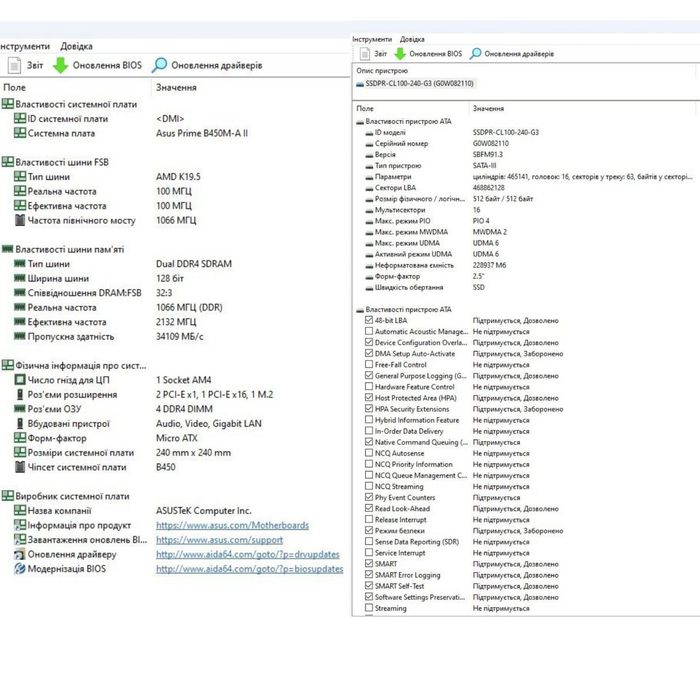The height and width of the screenshot is (700, 700).
Task: Click the memory icon beside 'Співвідношення DRAM:FSB'
Action: click(x=20, y=293)
